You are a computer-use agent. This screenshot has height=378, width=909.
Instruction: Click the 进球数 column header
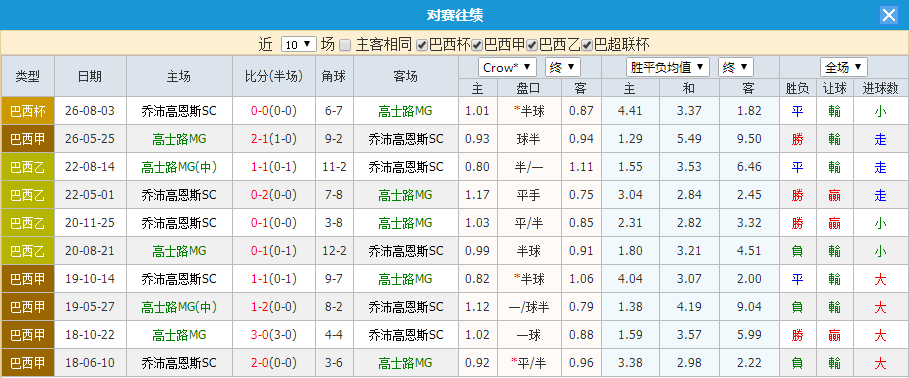880,88
